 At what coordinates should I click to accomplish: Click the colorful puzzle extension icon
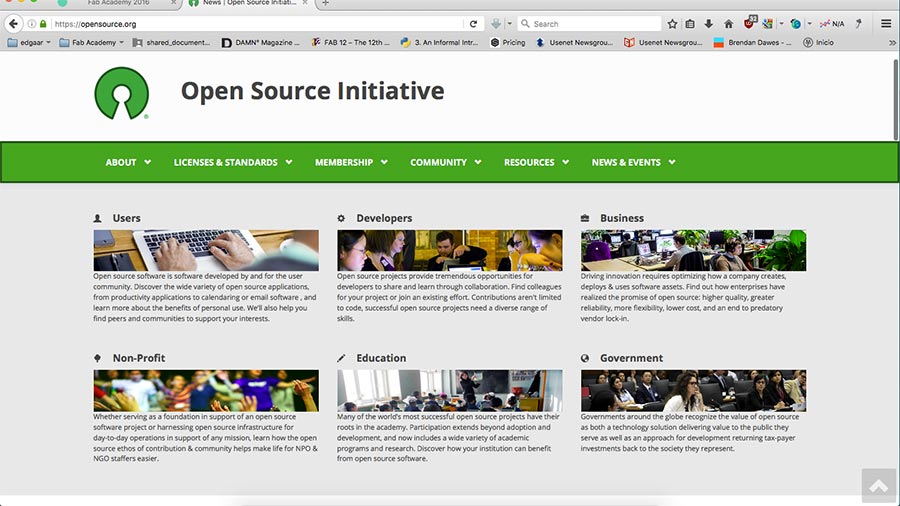point(767,24)
